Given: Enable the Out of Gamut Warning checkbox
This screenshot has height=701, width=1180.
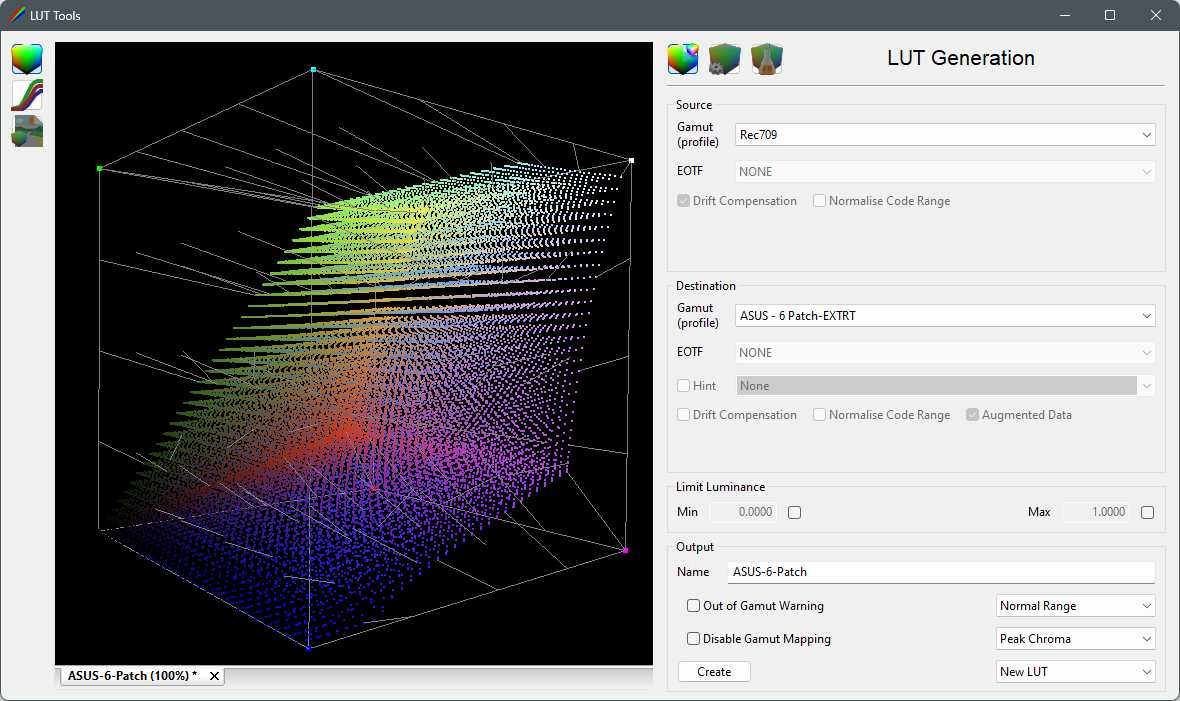Looking at the screenshot, I should tap(693, 605).
